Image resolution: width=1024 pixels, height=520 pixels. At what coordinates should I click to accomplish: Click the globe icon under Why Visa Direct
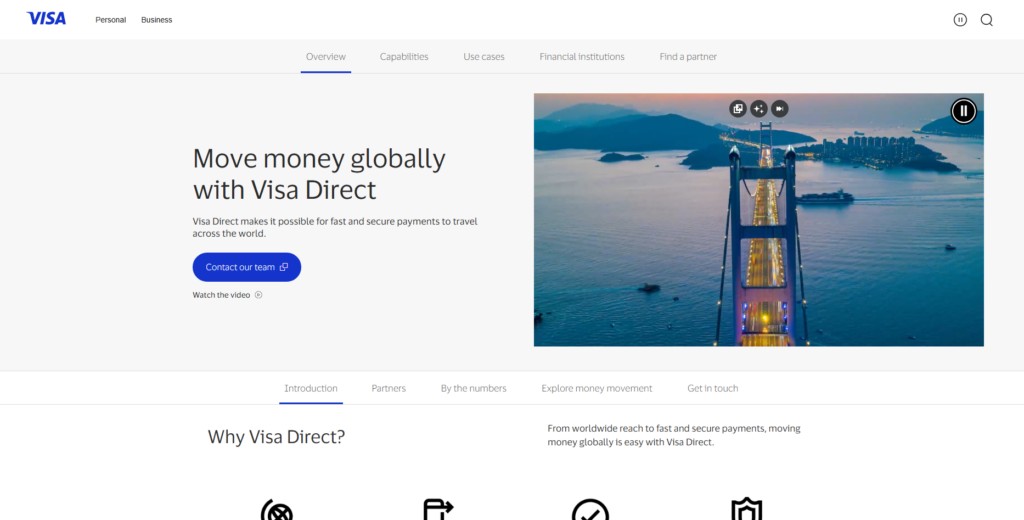pyautogui.click(x=277, y=510)
